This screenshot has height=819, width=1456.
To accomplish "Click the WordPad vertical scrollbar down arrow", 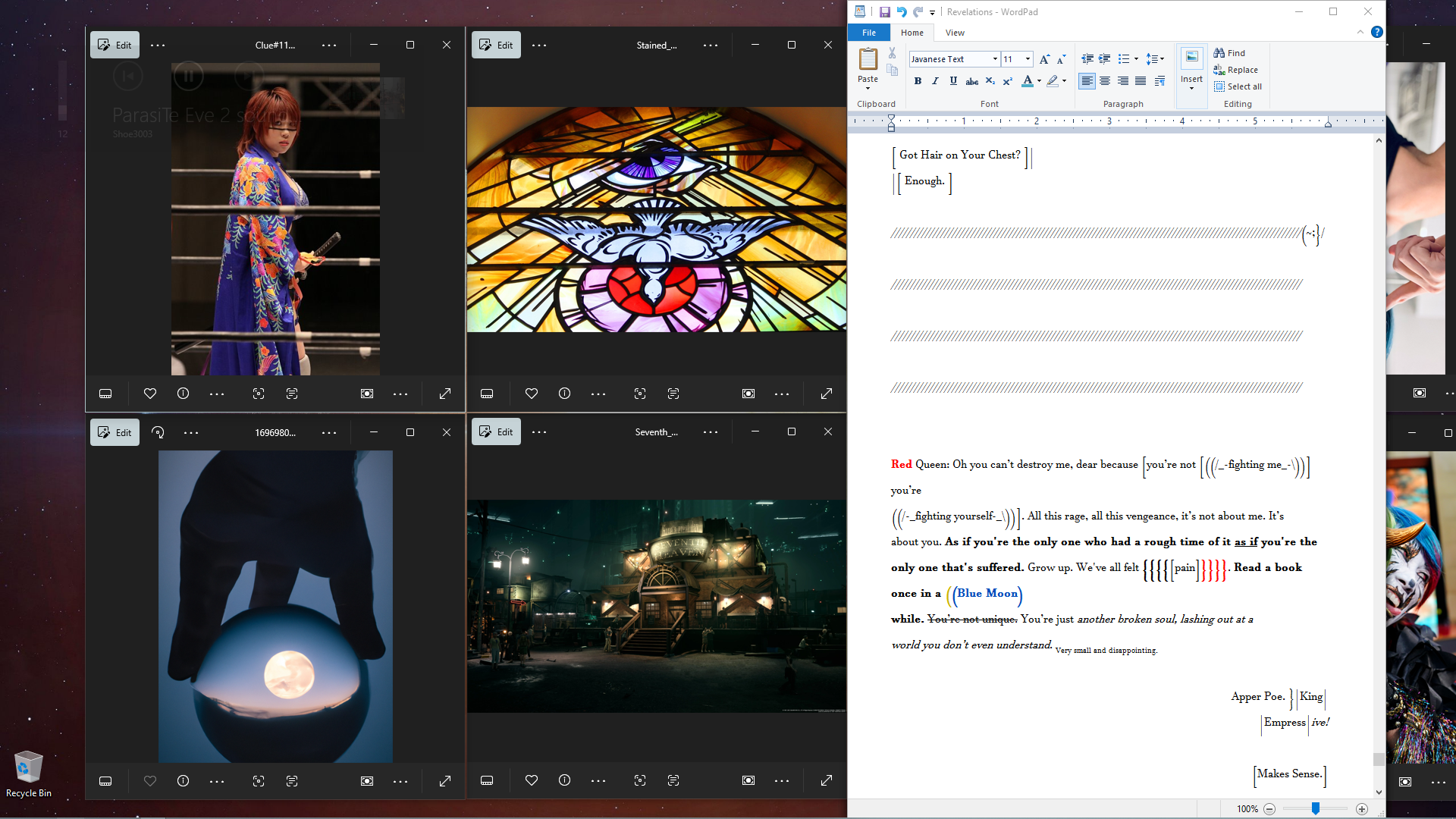I will 1379,792.
